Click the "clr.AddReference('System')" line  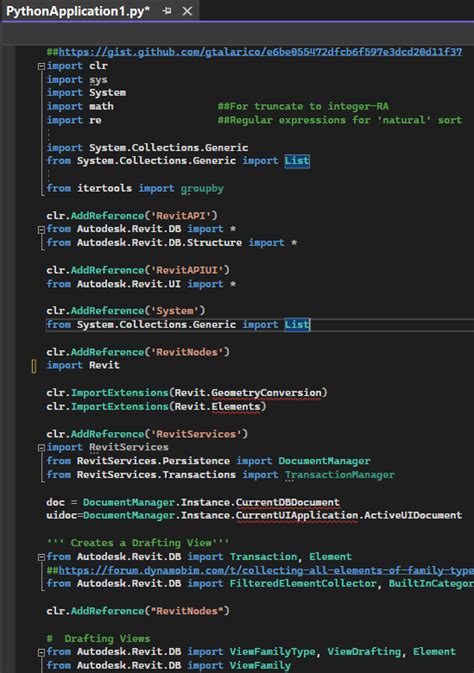[126, 311]
